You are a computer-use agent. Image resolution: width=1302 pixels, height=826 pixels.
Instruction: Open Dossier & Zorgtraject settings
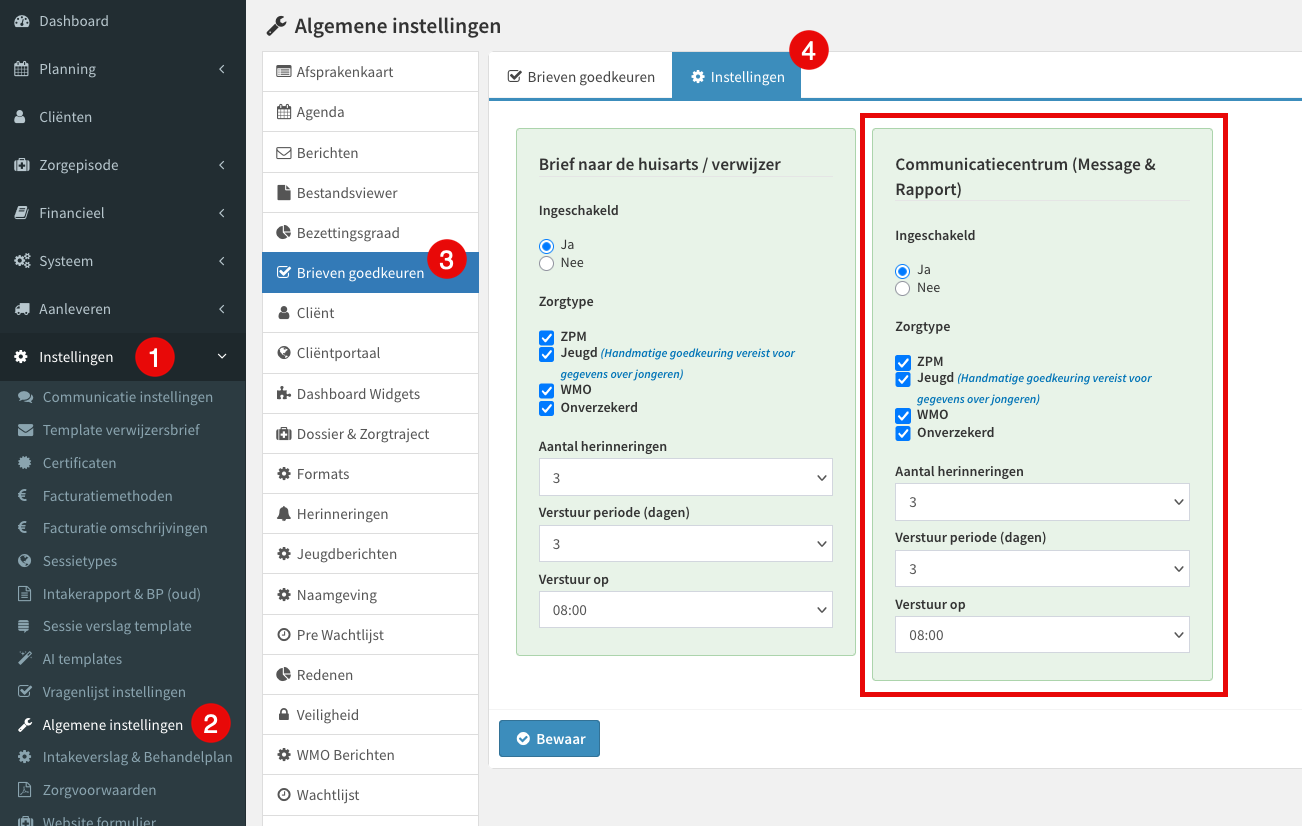click(x=370, y=434)
